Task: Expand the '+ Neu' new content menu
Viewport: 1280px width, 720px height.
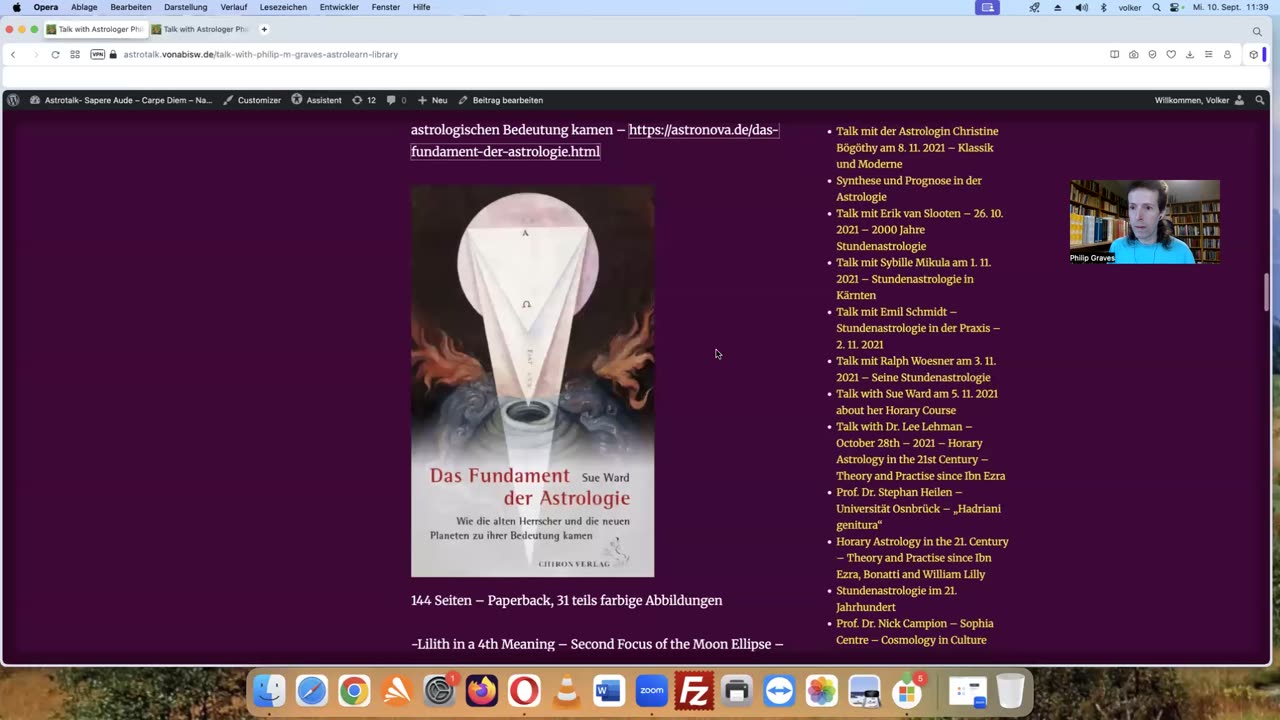Action: coord(432,100)
